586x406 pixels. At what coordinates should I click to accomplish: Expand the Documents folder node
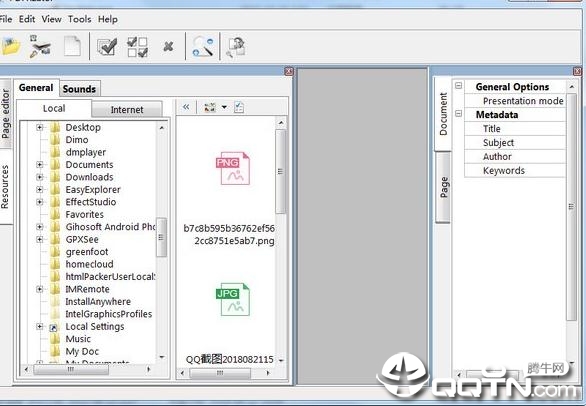coord(40,165)
